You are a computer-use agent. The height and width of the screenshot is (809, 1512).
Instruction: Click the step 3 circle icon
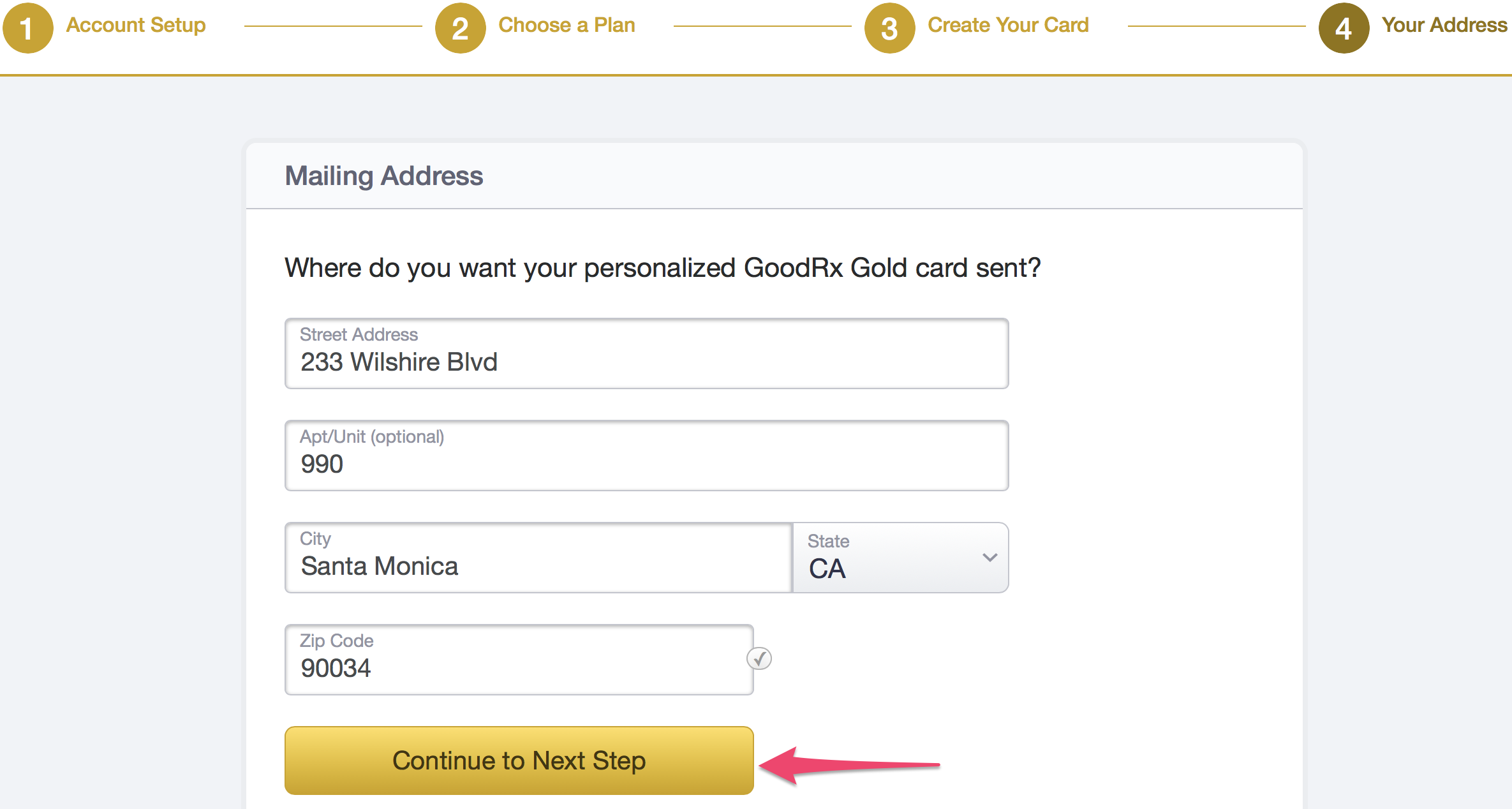pyautogui.click(x=889, y=28)
